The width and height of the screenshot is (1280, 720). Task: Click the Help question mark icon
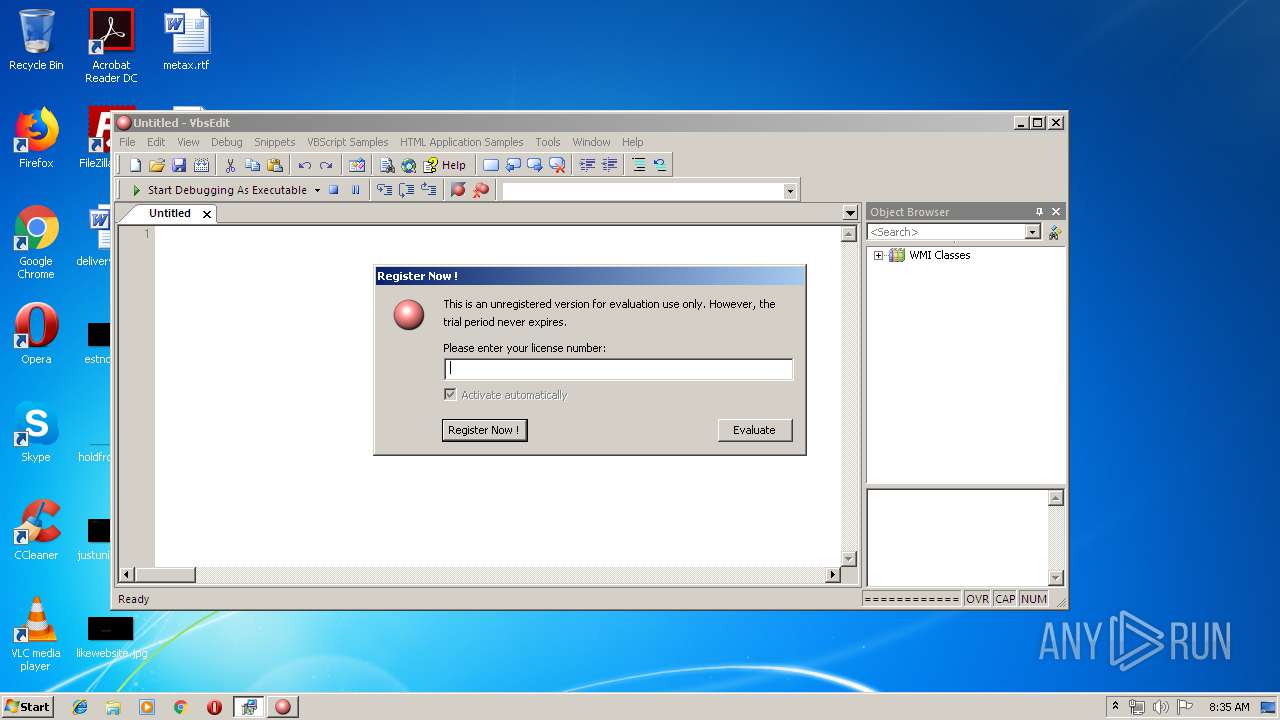pos(431,165)
